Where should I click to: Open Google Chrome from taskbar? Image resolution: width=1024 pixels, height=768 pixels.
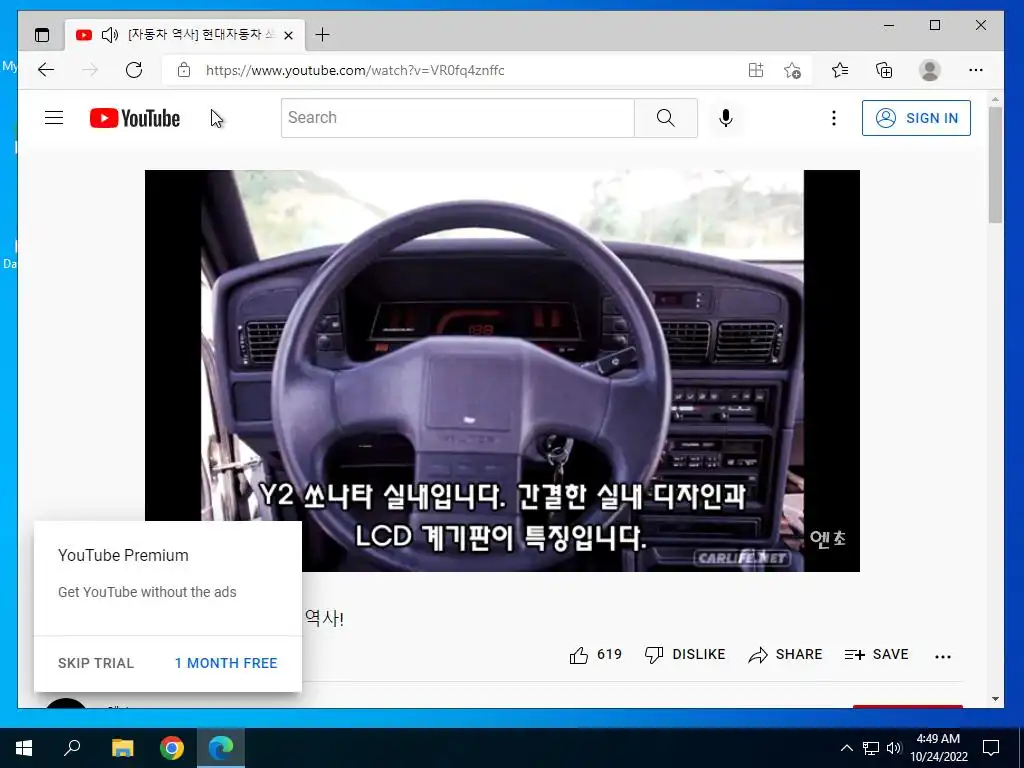[172, 748]
